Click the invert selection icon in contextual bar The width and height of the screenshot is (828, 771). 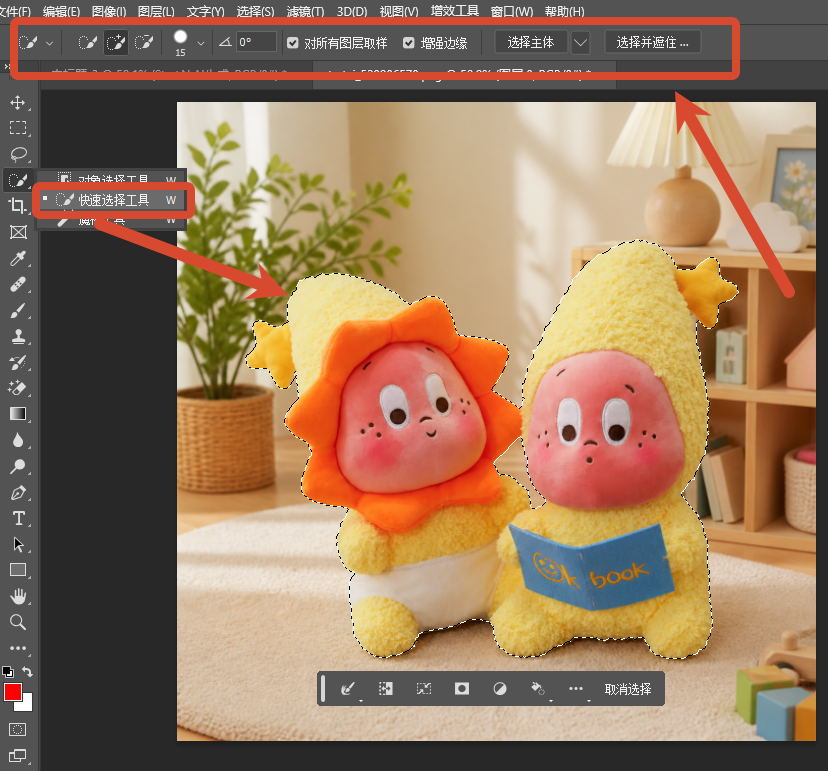385,689
